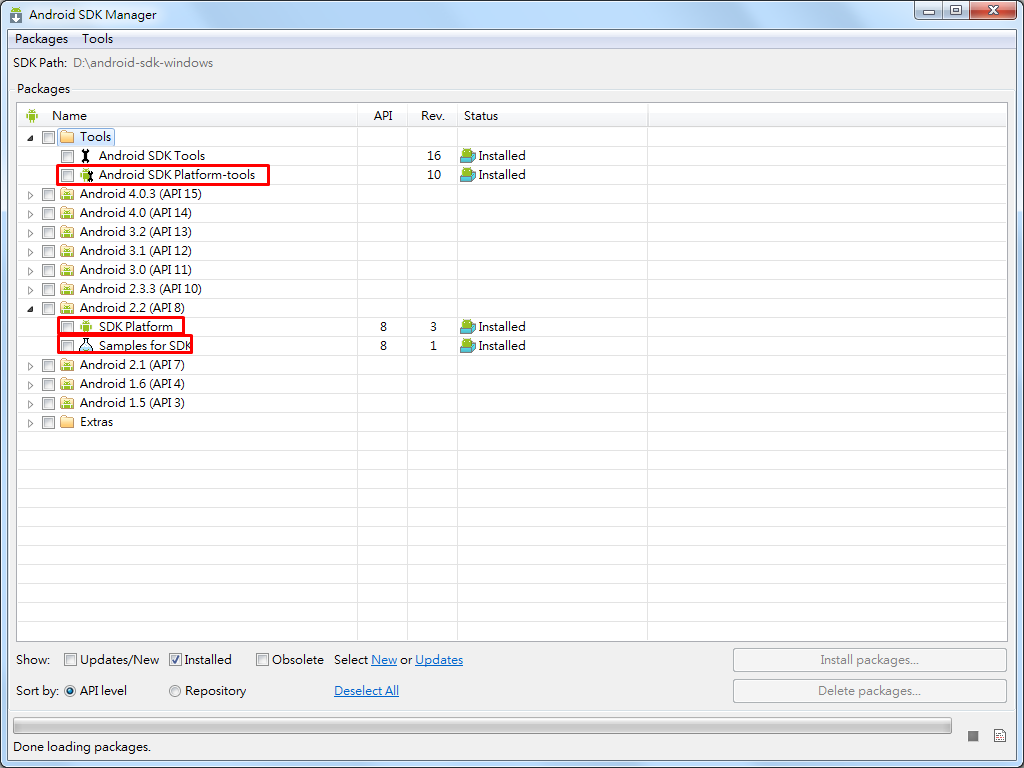Viewport: 1024px width, 768px height.
Task: Click the Delete packages button
Action: click(869, 691)
